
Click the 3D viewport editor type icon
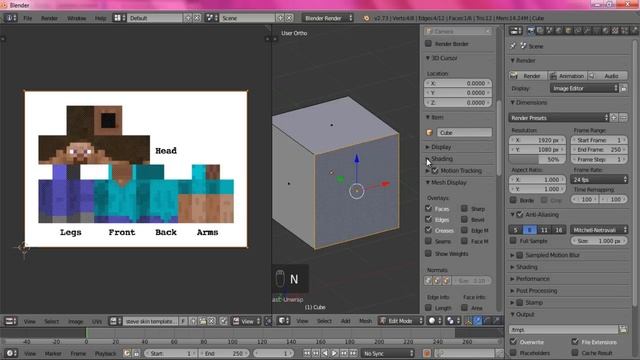point(284,321)
